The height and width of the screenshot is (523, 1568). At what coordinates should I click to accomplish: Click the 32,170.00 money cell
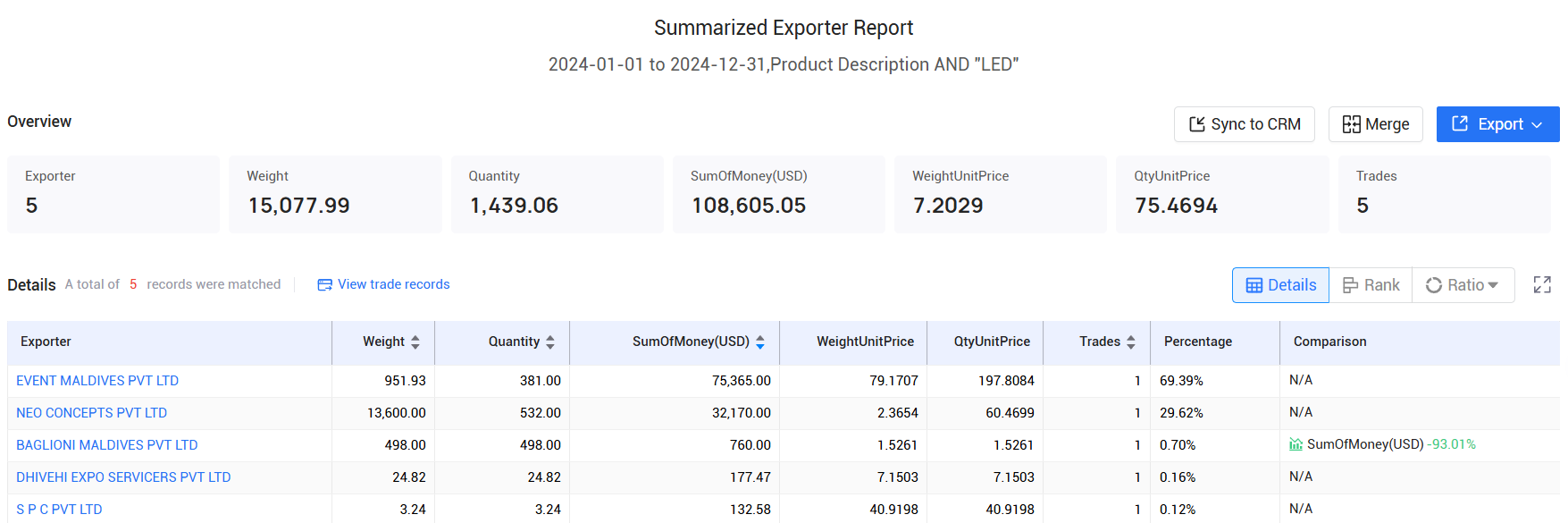[x=675, y=413]
